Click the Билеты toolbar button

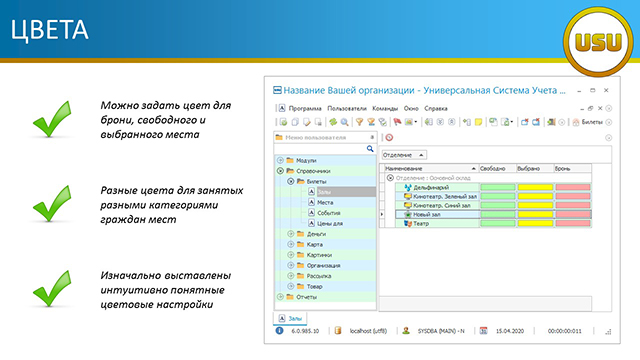[587, 122]
